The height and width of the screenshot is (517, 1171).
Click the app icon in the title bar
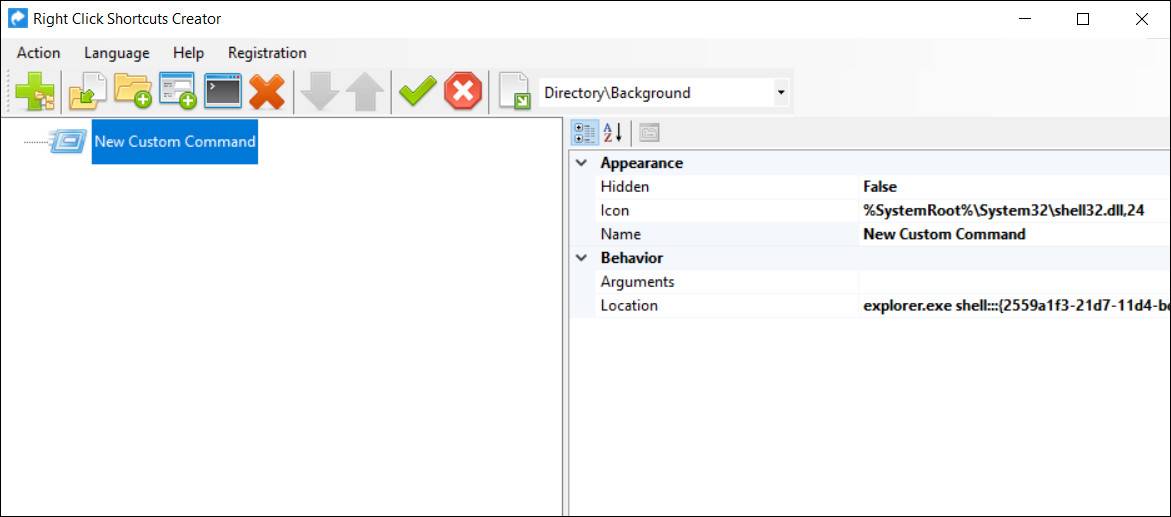17,19
